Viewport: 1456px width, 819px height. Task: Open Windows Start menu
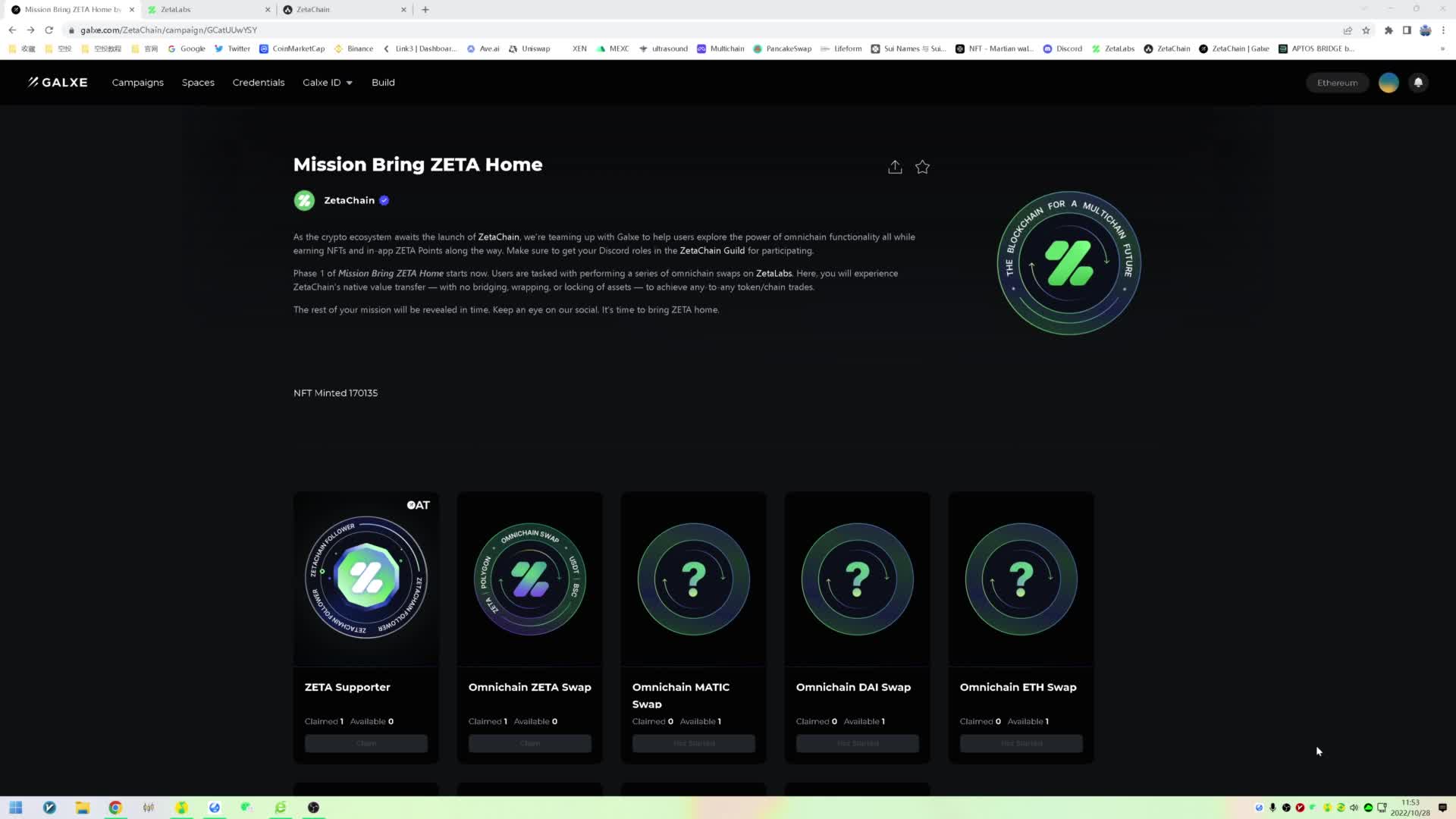tap(16, 808)
